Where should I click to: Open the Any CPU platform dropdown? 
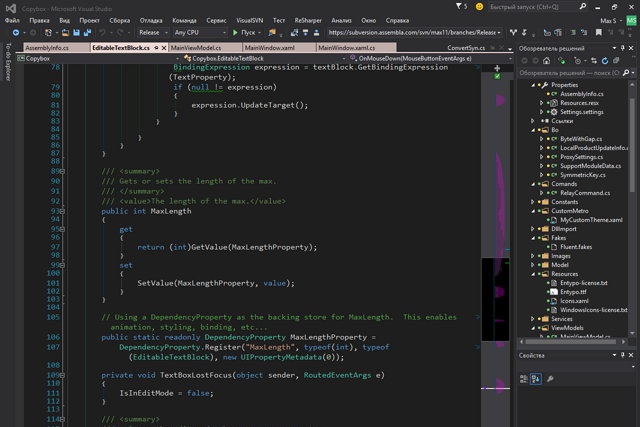tap(200, 32)
